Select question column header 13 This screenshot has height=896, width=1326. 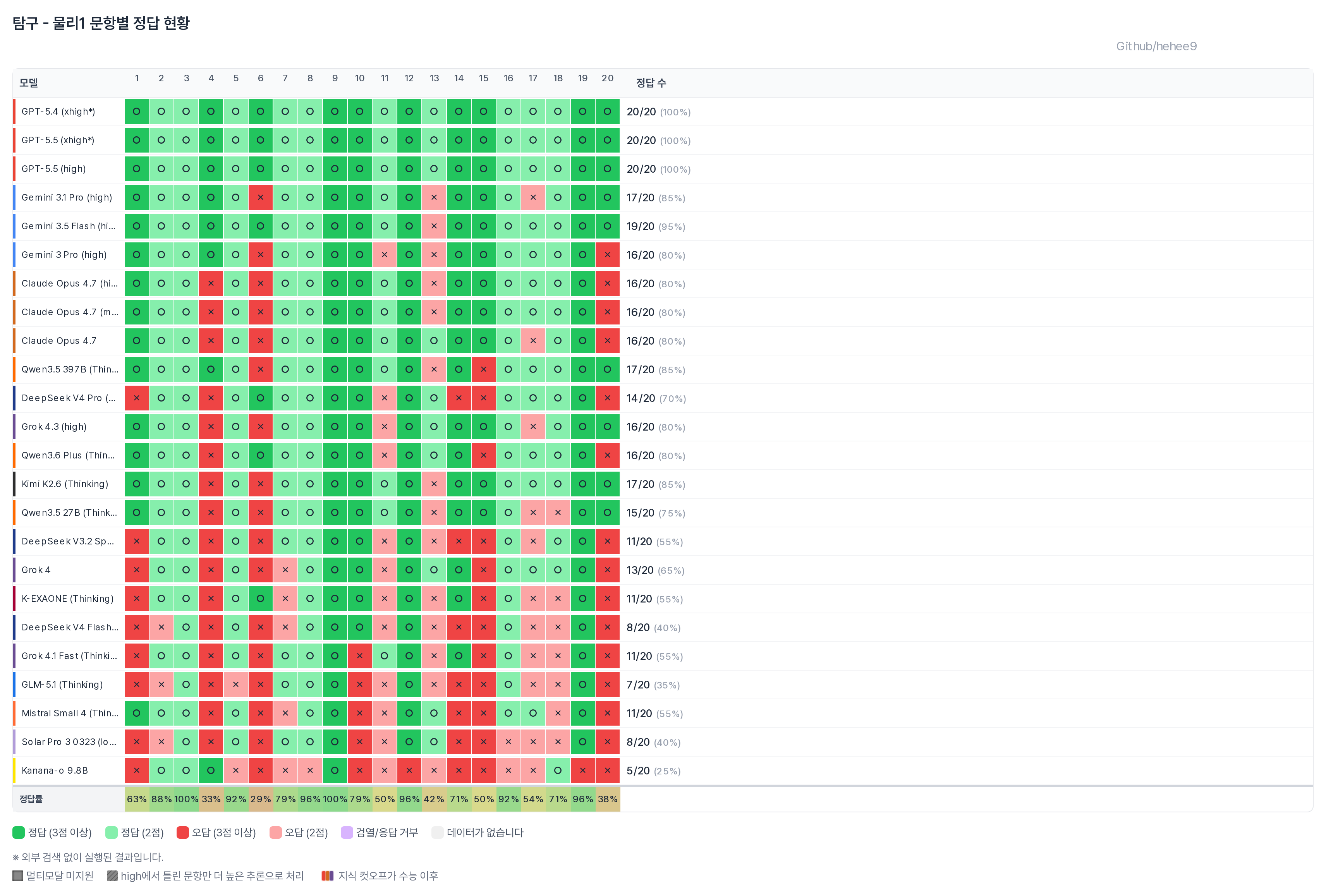point(434,78)
